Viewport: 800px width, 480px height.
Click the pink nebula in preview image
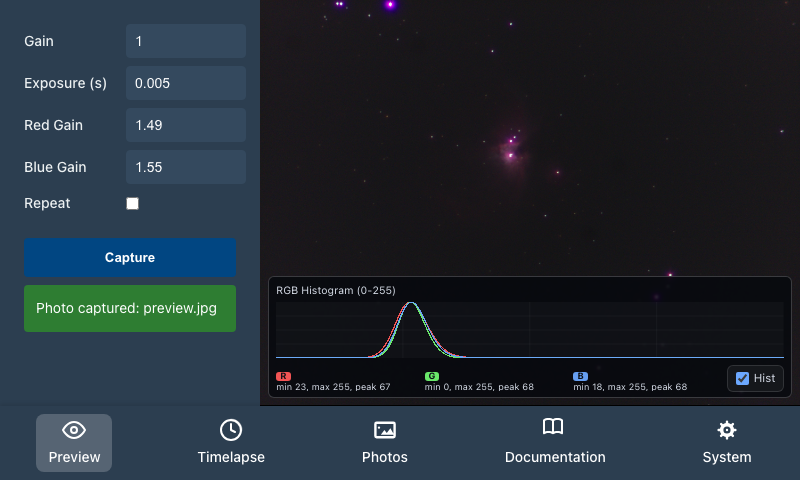510,151
